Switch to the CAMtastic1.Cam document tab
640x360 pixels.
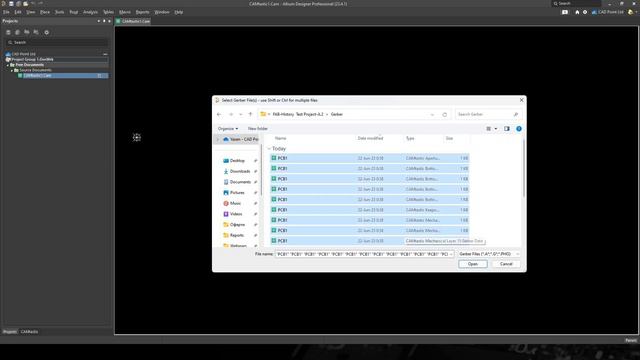133,21
